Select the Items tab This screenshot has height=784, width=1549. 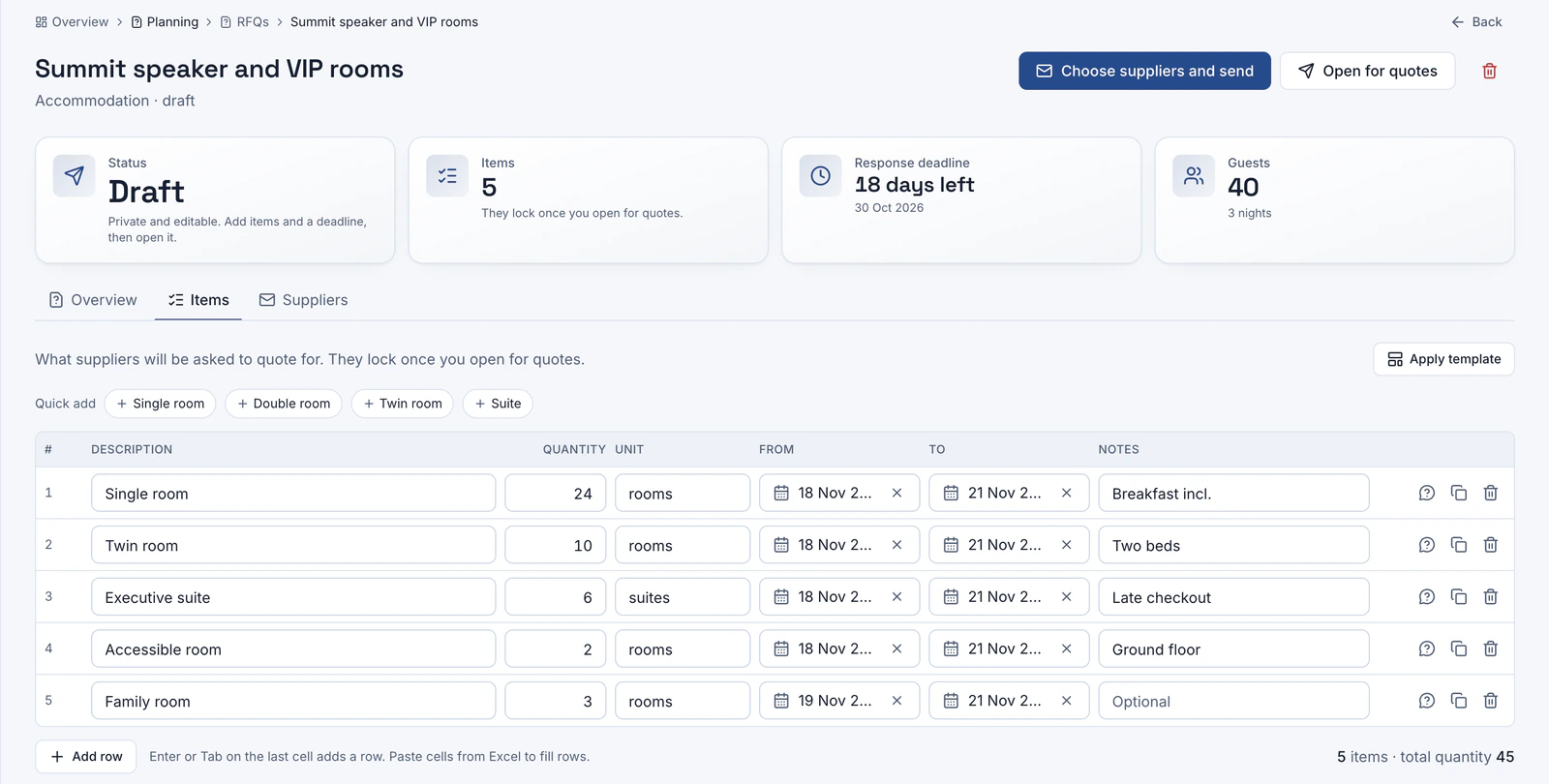(198, 300)
